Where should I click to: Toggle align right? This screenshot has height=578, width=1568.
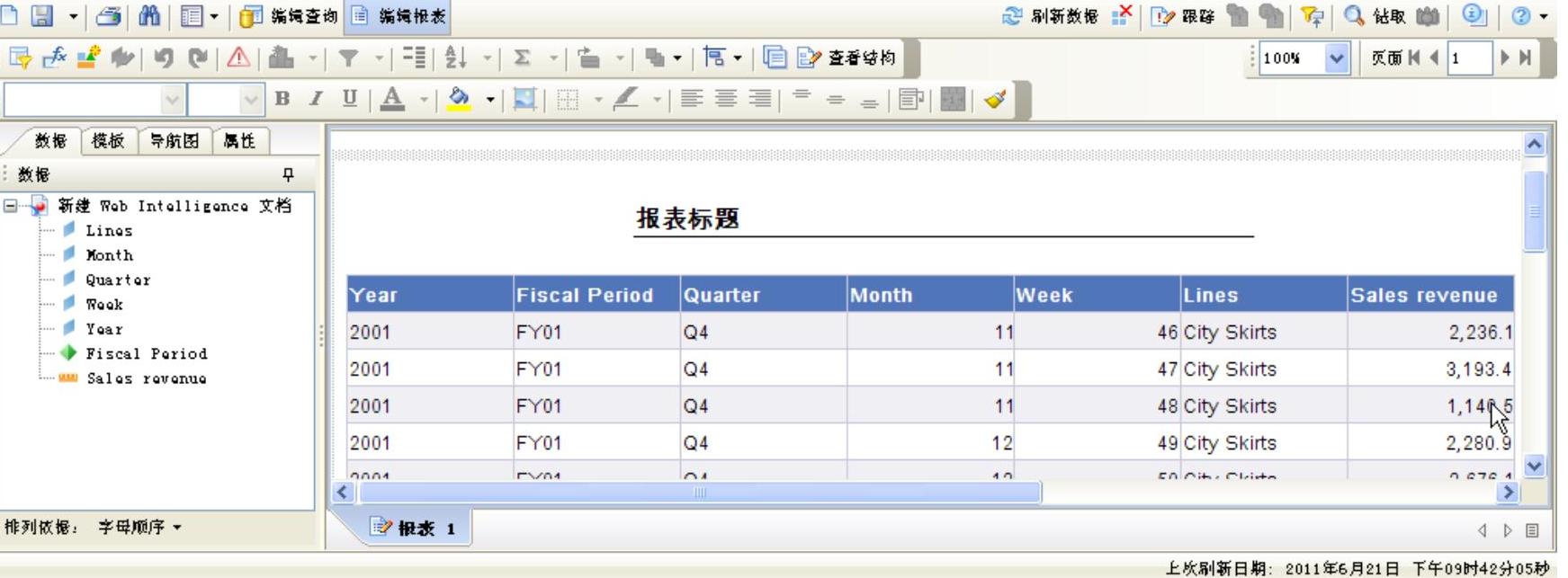tap(759, 99)
